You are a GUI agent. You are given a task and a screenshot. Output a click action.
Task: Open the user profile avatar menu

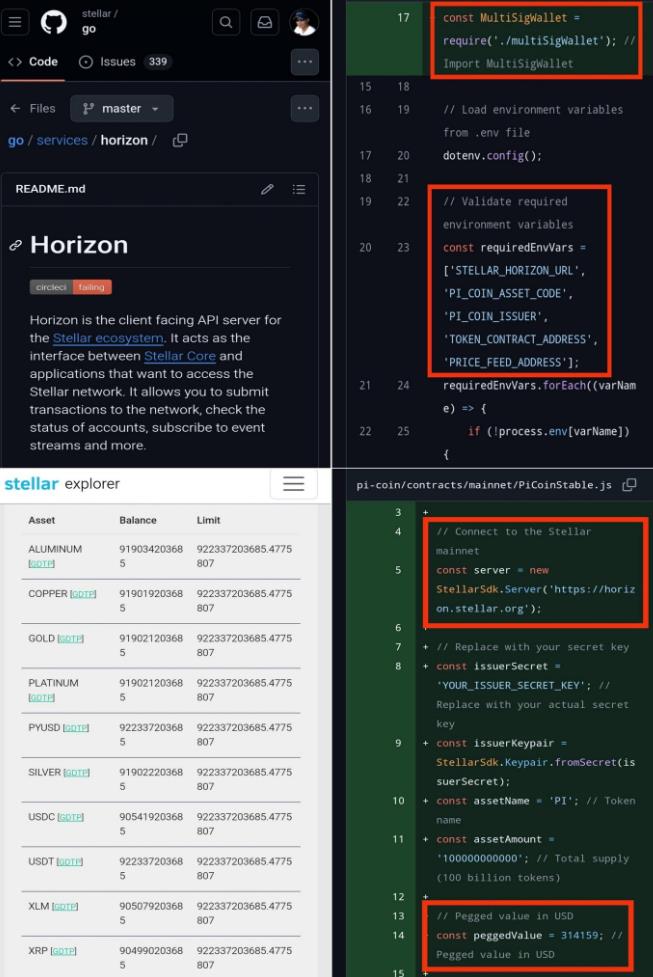pos(304,22)
